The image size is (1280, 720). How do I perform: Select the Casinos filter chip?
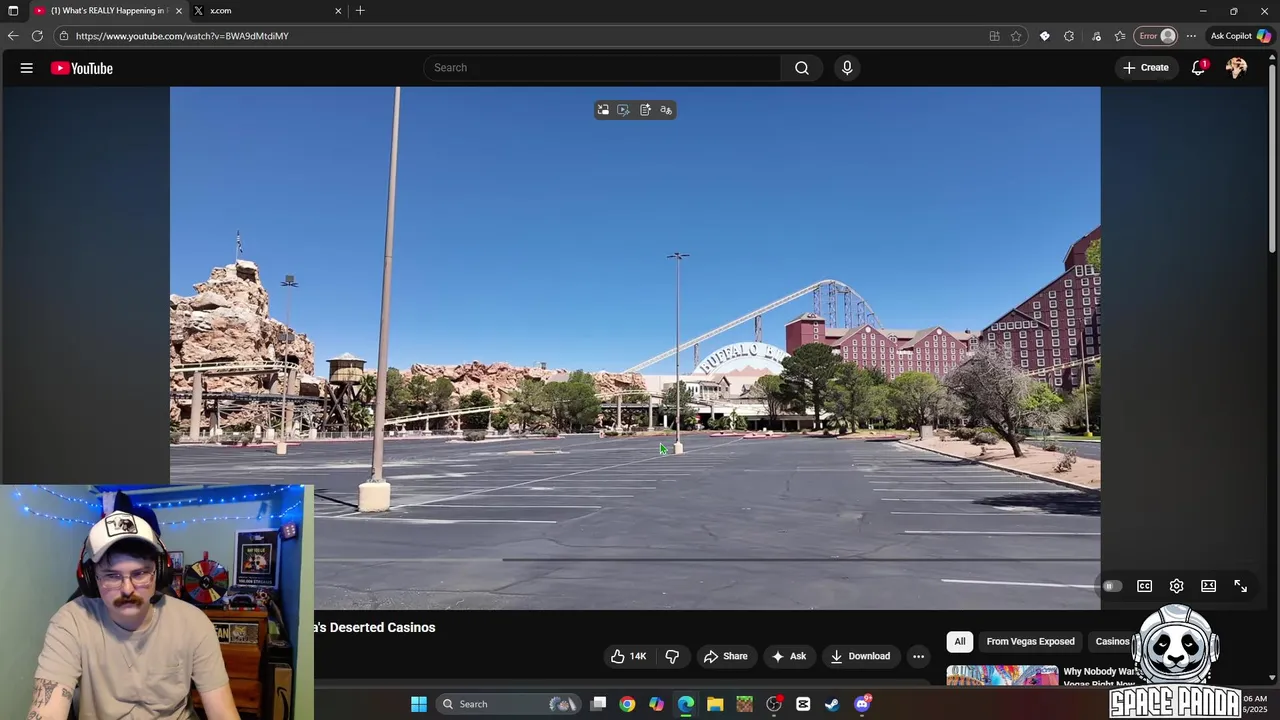click(1112, 641)
